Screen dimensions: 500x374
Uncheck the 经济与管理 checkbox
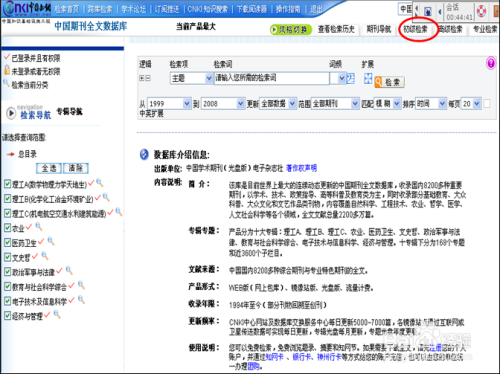[x=7, y=315]
